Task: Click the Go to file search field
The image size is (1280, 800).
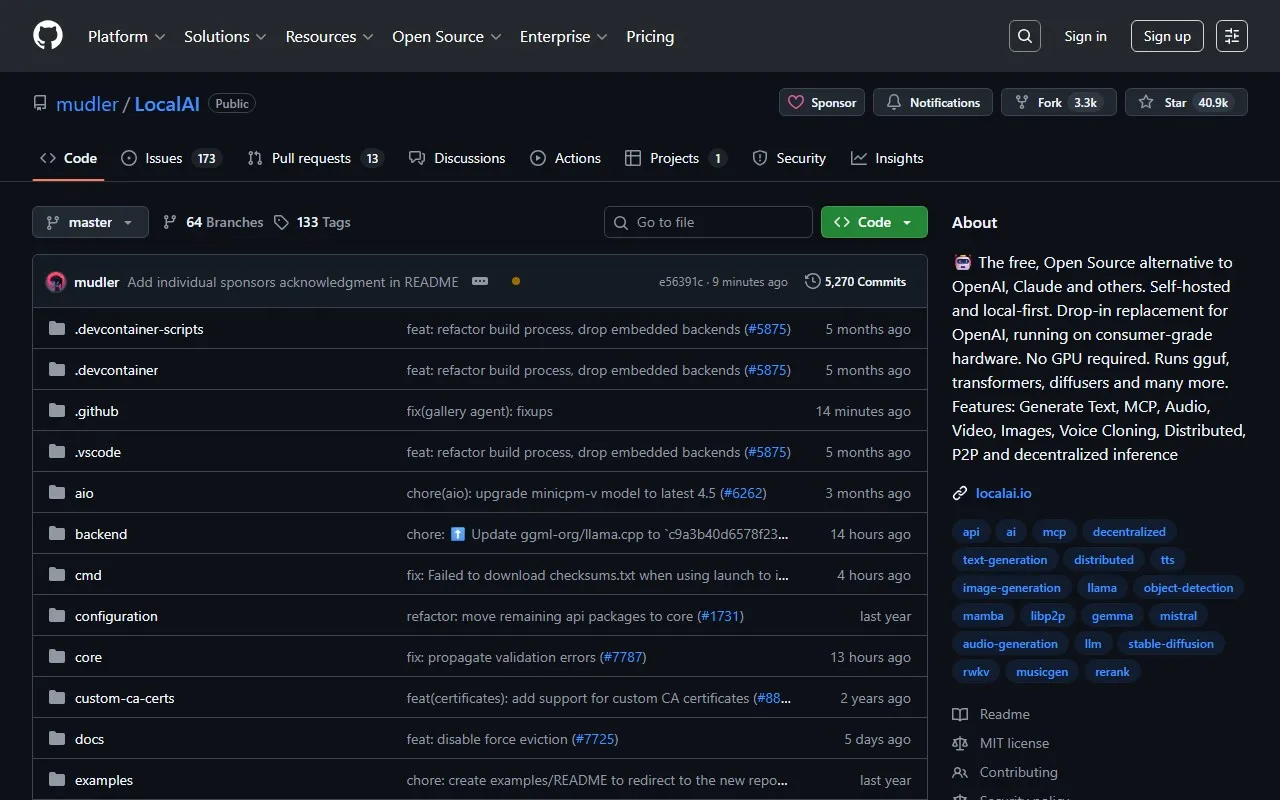Action: coord(708,222)
